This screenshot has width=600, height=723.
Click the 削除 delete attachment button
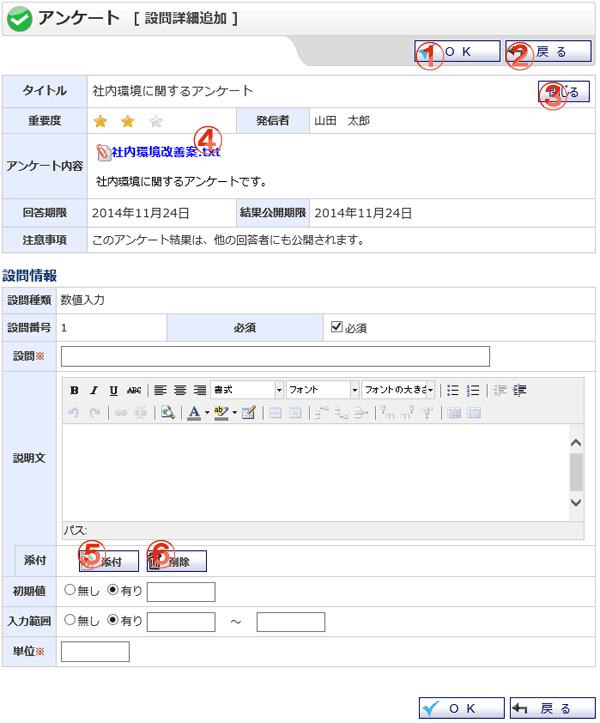[177, 561]
